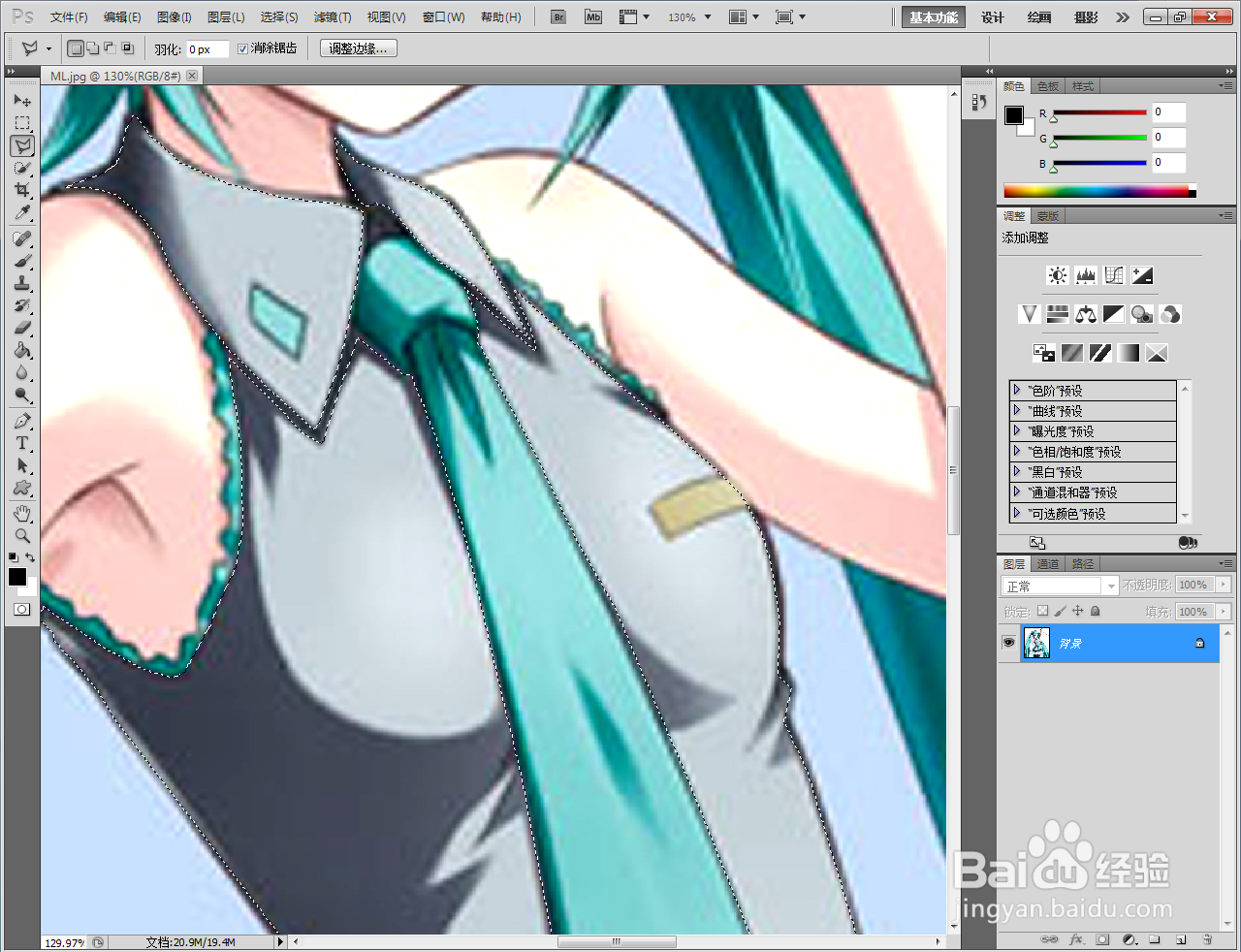The height and width of the screenshot is (952, 1241).
Task: Expand the "色阶"预设 preset list
Action: click(x=1017, y=390)
